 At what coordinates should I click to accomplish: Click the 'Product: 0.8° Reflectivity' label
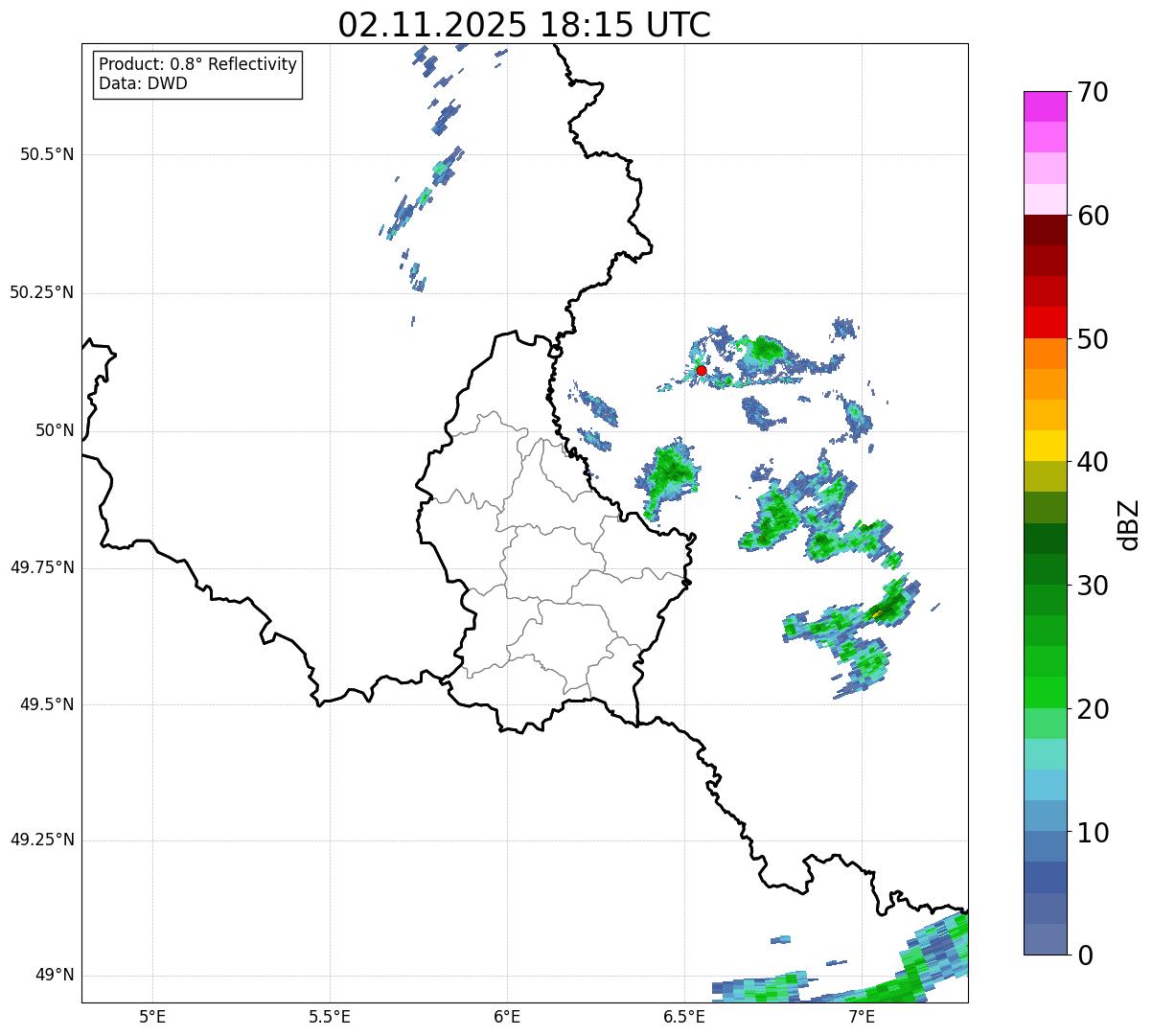tap(198, 64)
